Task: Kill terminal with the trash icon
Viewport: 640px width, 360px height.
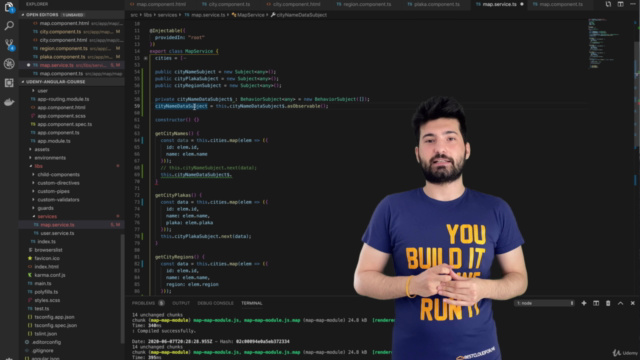Action: pos(608,303)
